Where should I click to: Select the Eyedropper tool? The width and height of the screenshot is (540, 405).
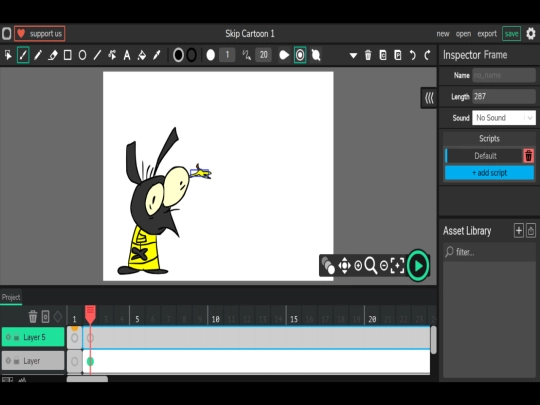point(157,55)
